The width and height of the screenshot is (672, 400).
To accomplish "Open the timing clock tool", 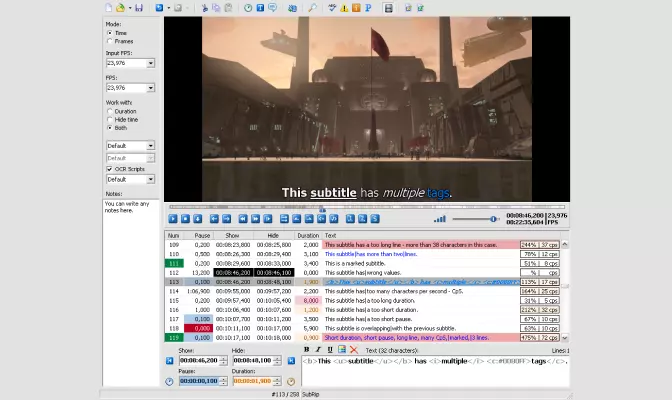I will pyautogui.click(x=248, y=8).
